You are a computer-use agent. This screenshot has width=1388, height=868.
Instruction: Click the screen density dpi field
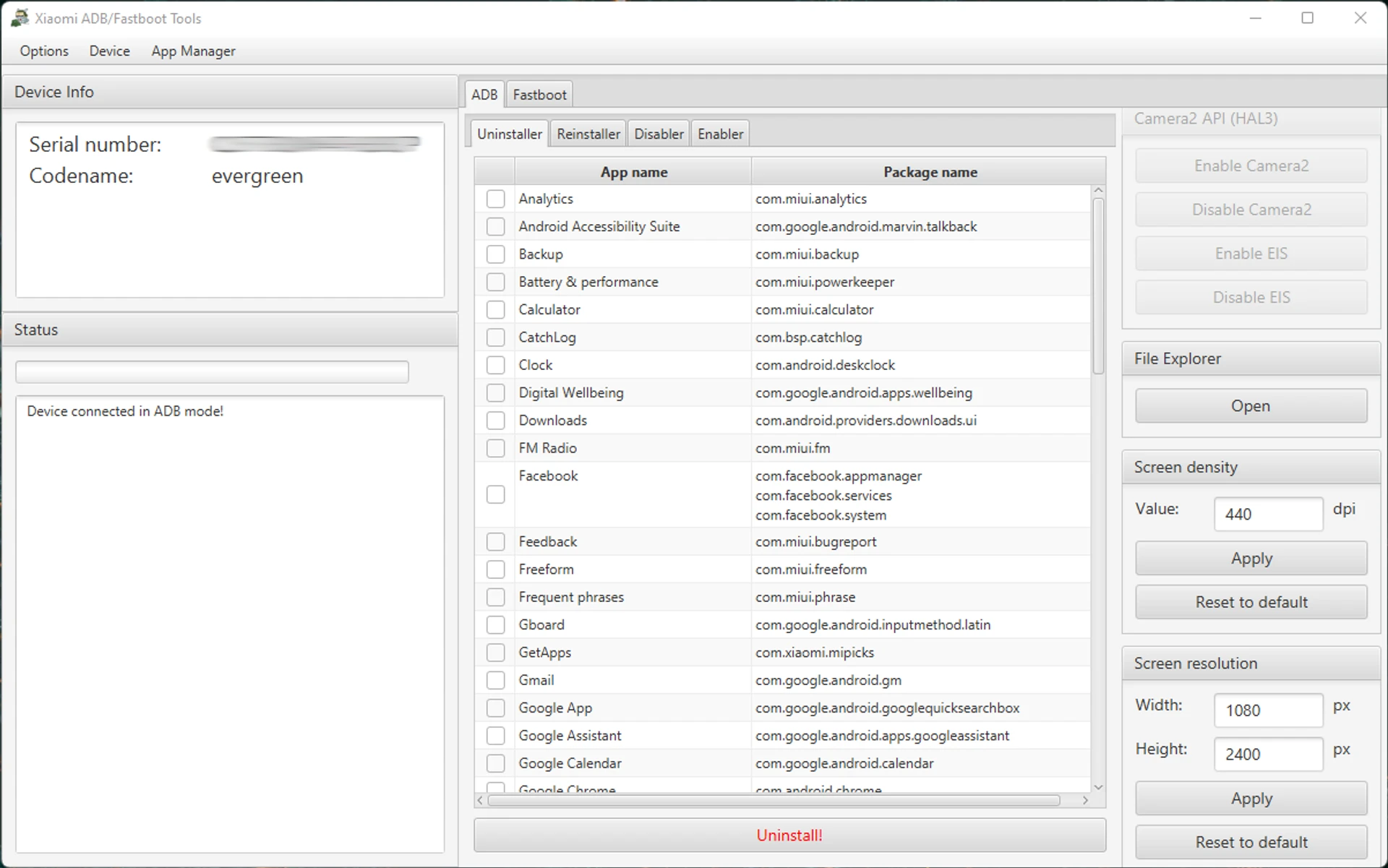(1268, 514)
